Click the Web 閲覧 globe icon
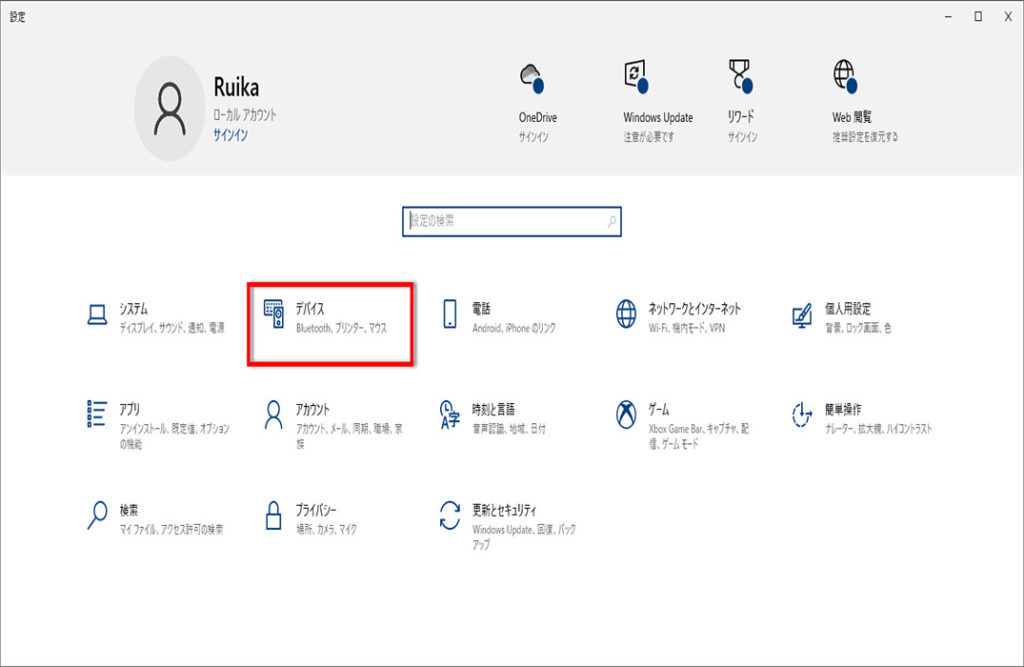The width and height of the screenshot is (1024, 667). 845,76
